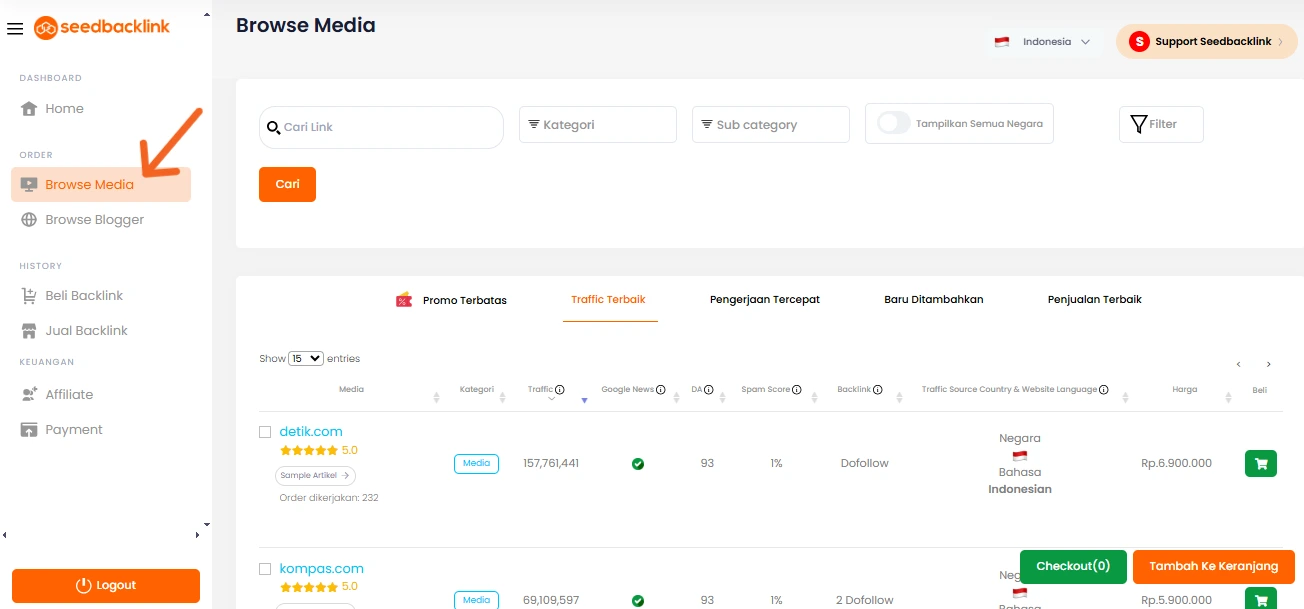Switch to Traffic Terbaik tab
The height and width of the screenshot is (609, 1304).
(608, 299)
